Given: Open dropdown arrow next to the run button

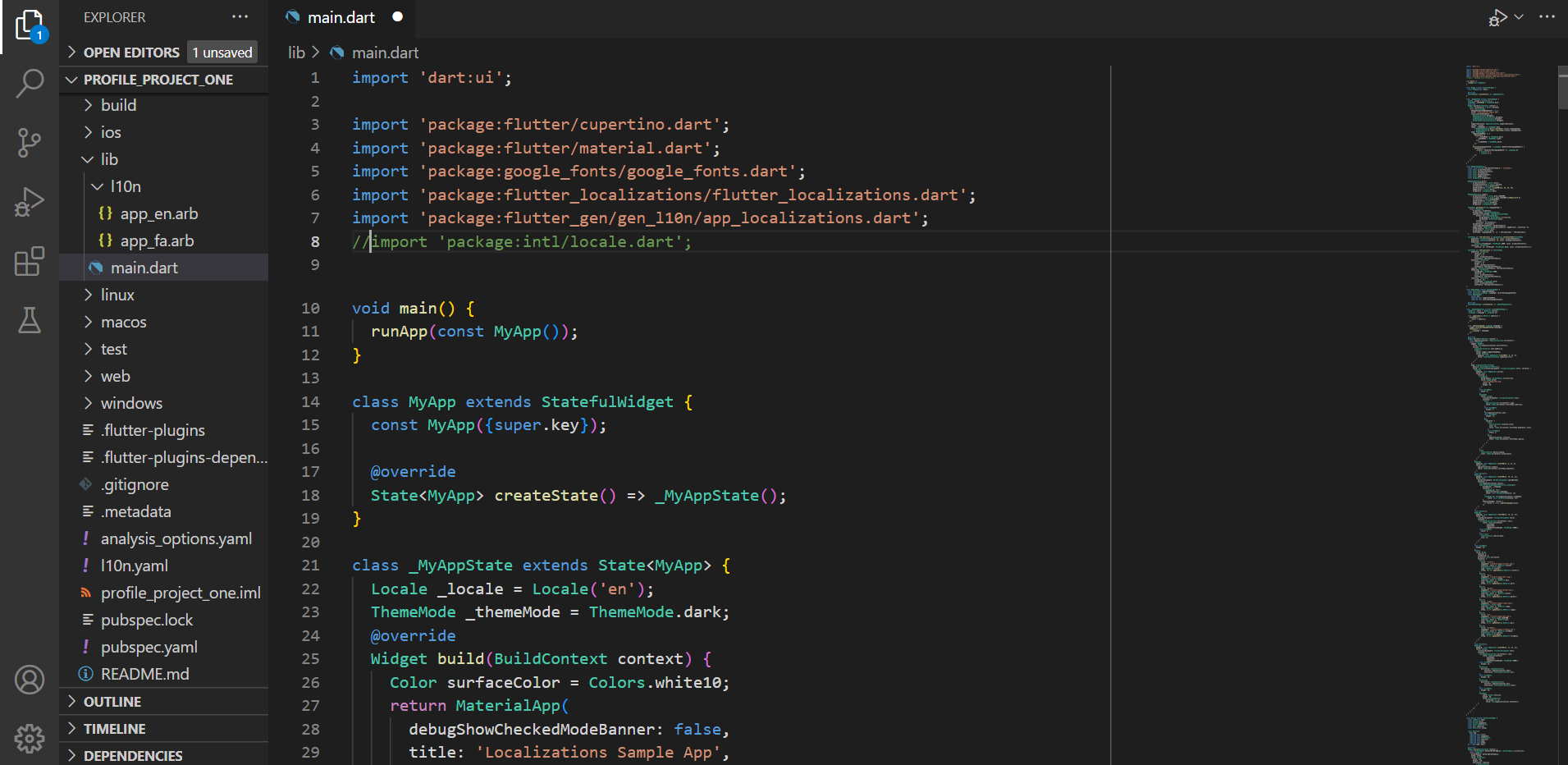Looking at the screenshot, I should coord(1519,17).
